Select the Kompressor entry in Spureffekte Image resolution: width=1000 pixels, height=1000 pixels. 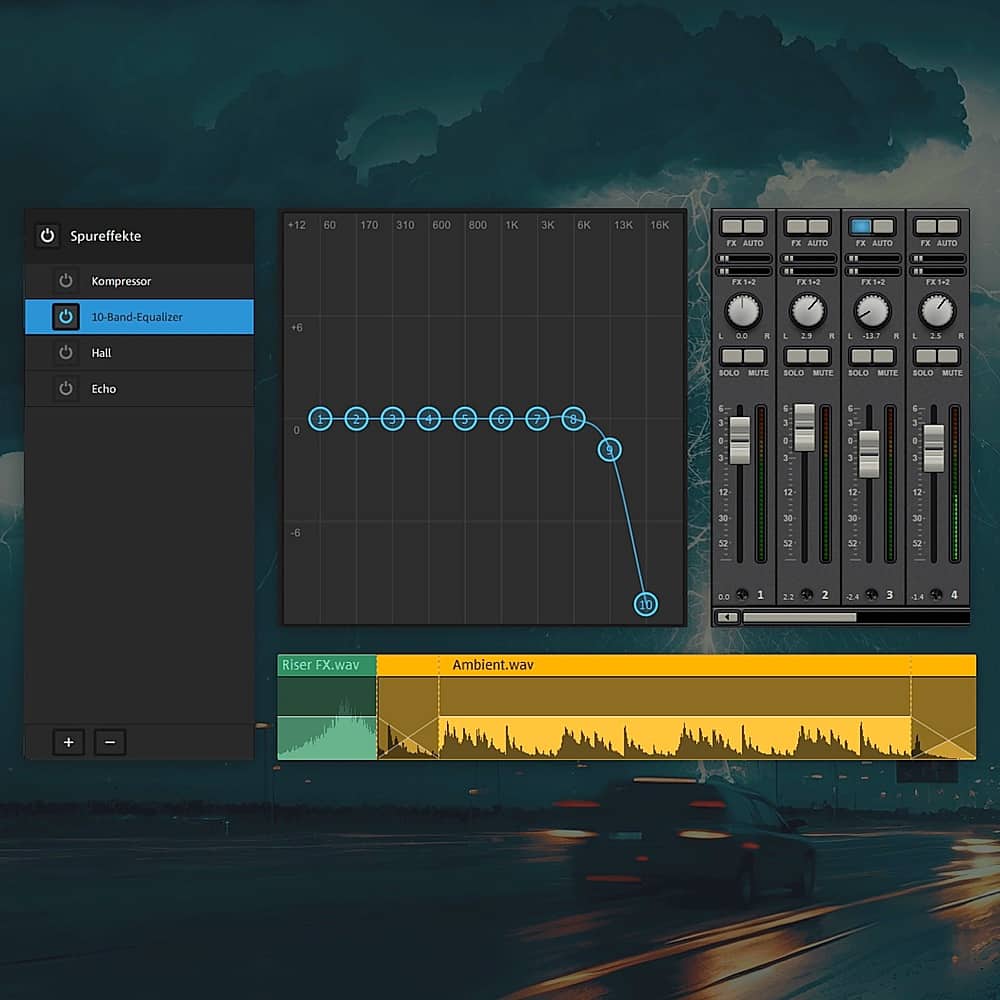[x=150, y=281]
